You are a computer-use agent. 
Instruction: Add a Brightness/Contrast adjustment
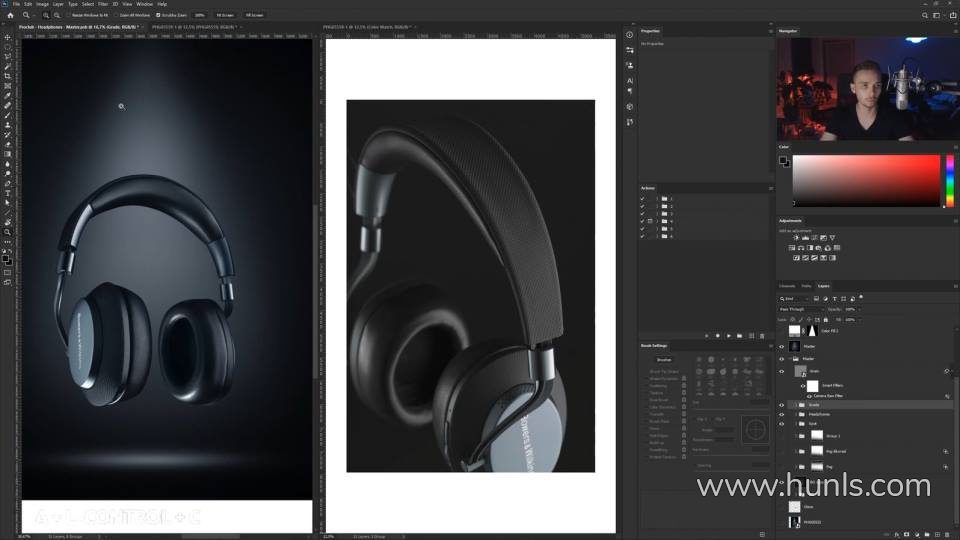(x=796, y=238)
